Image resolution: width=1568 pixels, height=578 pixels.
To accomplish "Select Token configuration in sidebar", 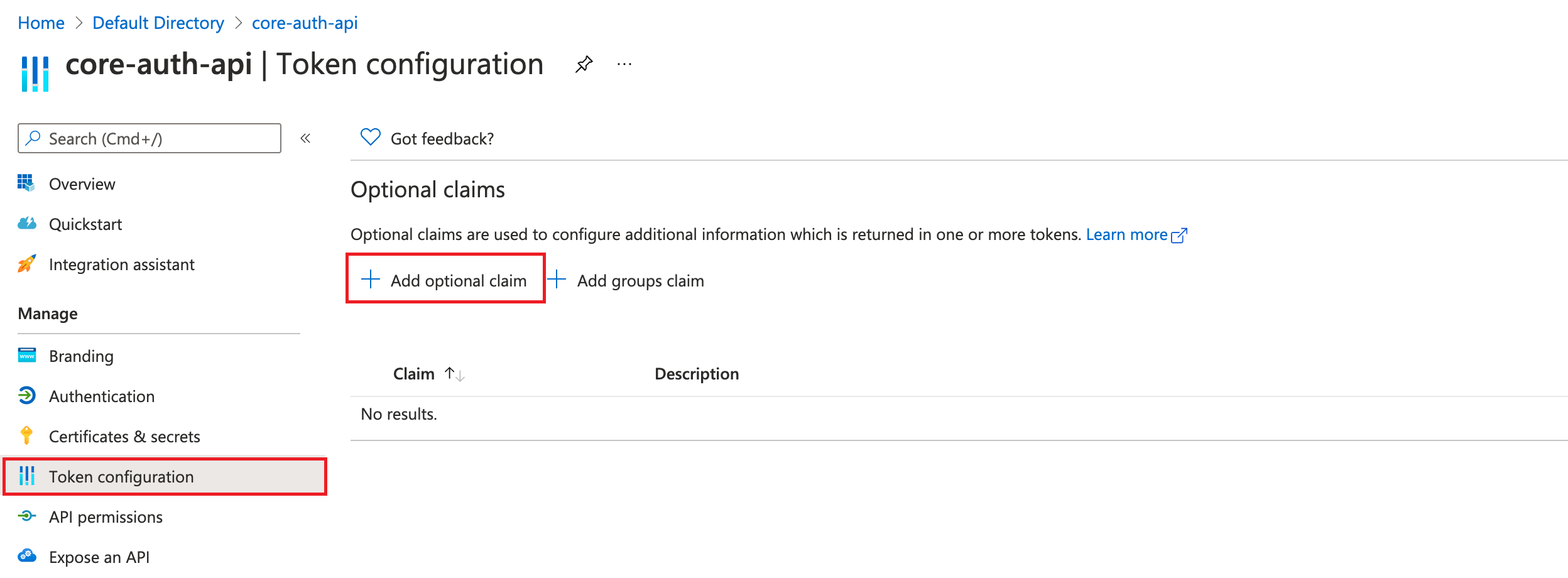I will click(x=121, y=477).
